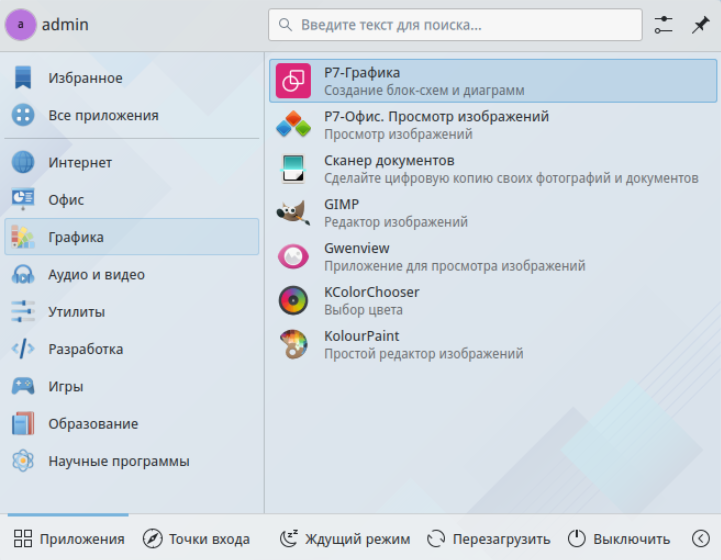Select the Избранное category
Viewport: 721px width, 560px height.
tap(132, 78)
